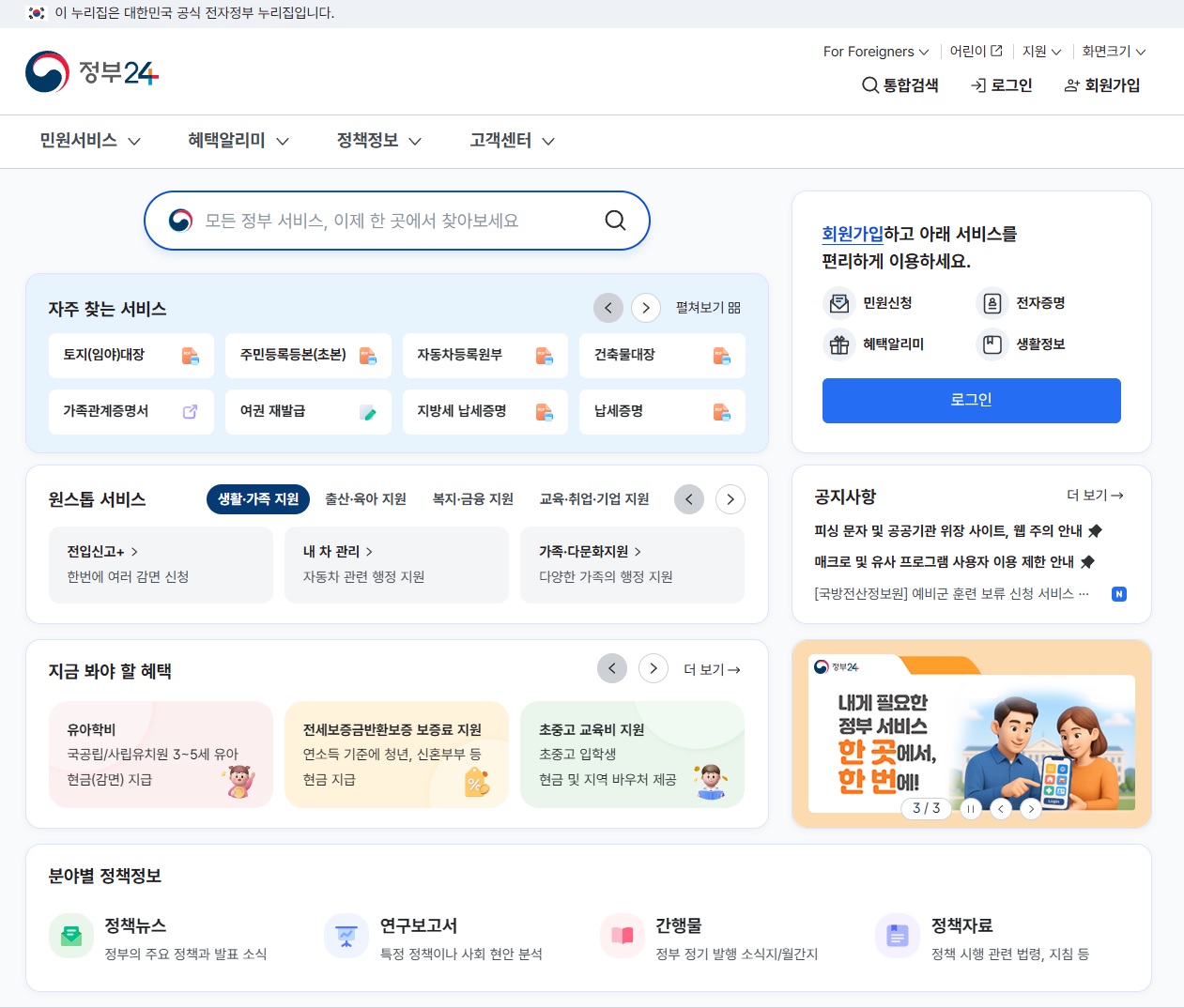The height and width of the screenshot is (1008, 1184).
Task: Click the 내게 필요한 정부 서비스 banner image
Action: [x=972, y=734]
